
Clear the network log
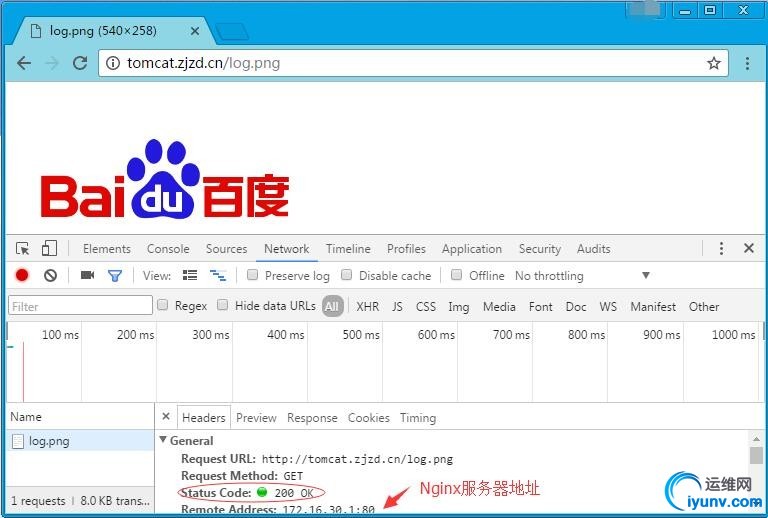tap(50, 276)
